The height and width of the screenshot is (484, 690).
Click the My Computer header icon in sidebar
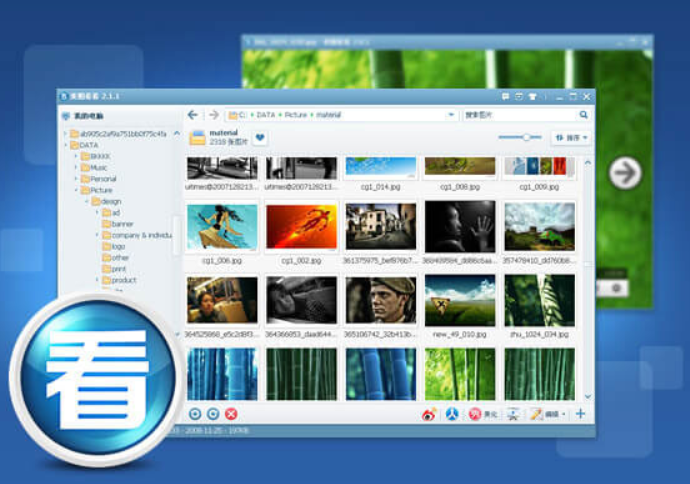click(66, 116)
